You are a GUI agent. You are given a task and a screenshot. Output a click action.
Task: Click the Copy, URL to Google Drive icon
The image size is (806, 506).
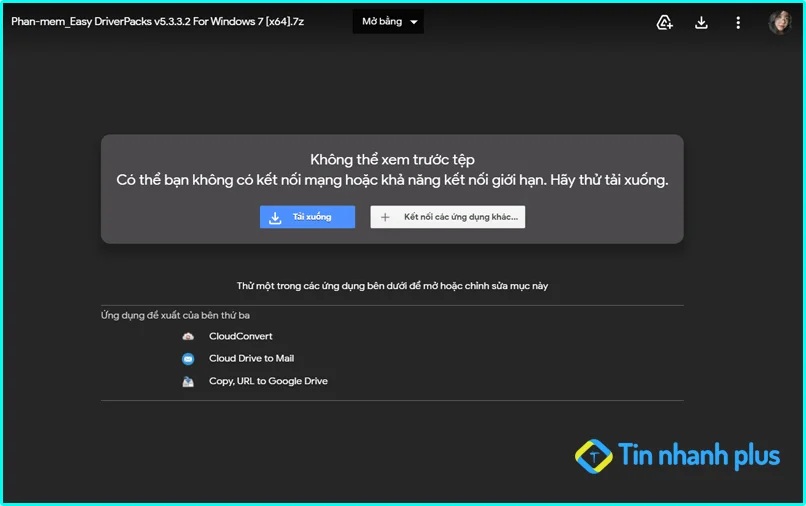(x=188, y=382)
